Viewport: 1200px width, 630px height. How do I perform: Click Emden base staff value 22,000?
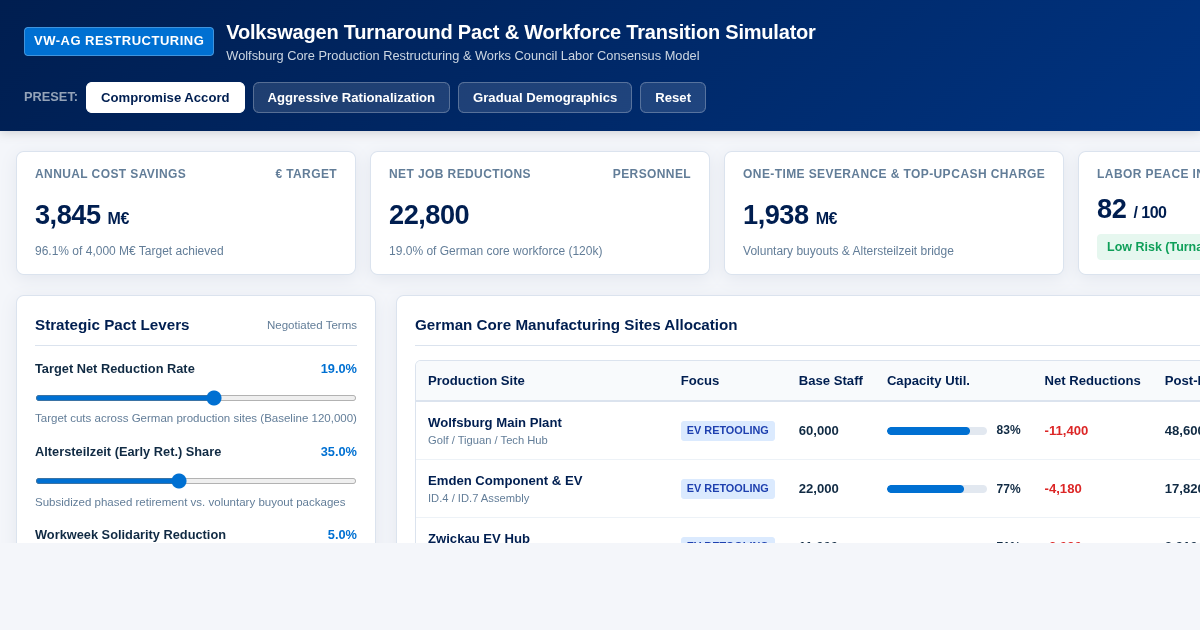819,489
